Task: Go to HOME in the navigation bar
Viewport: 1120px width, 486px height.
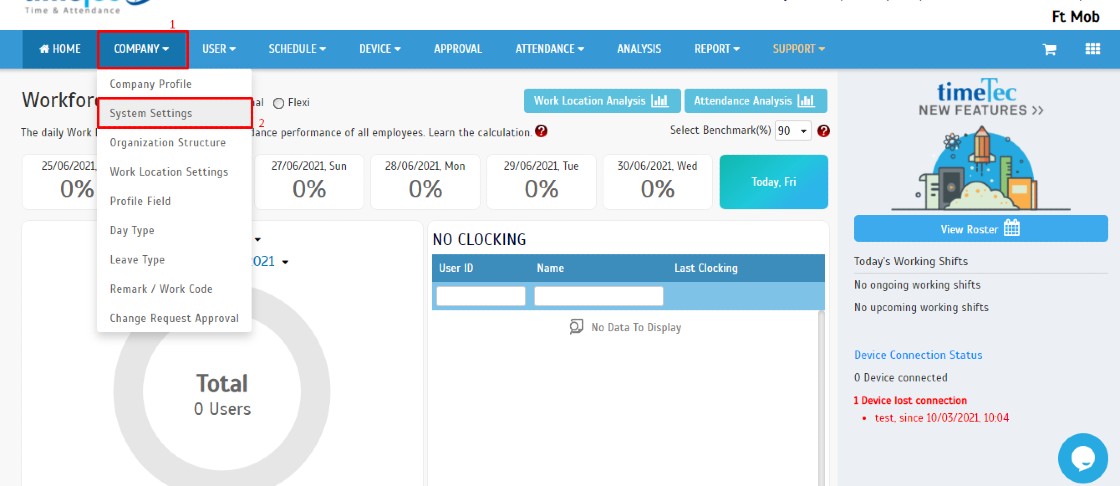Action: click(60, 49)
